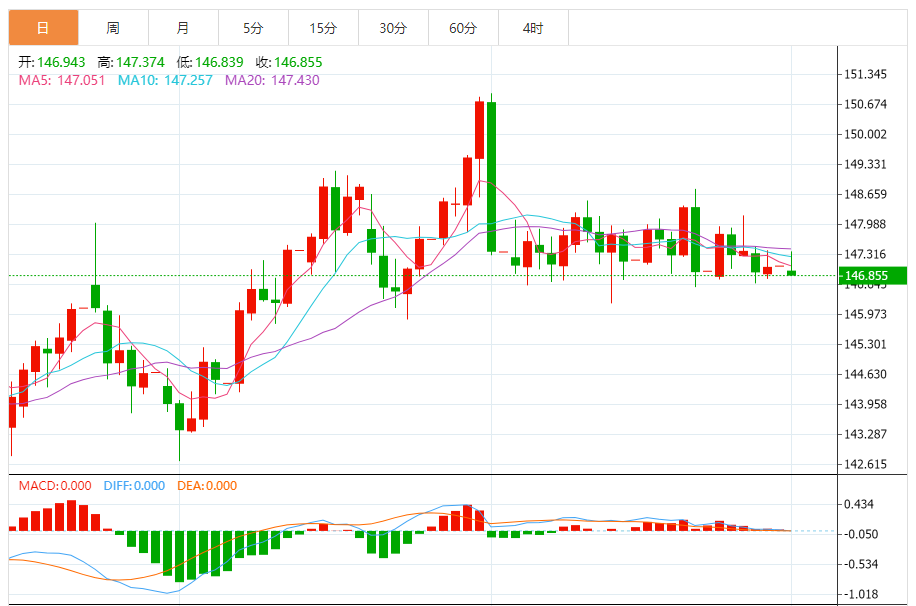The image size is (916, 606).
Task: Switch to the weekly 周 tab
Action: 113,27
